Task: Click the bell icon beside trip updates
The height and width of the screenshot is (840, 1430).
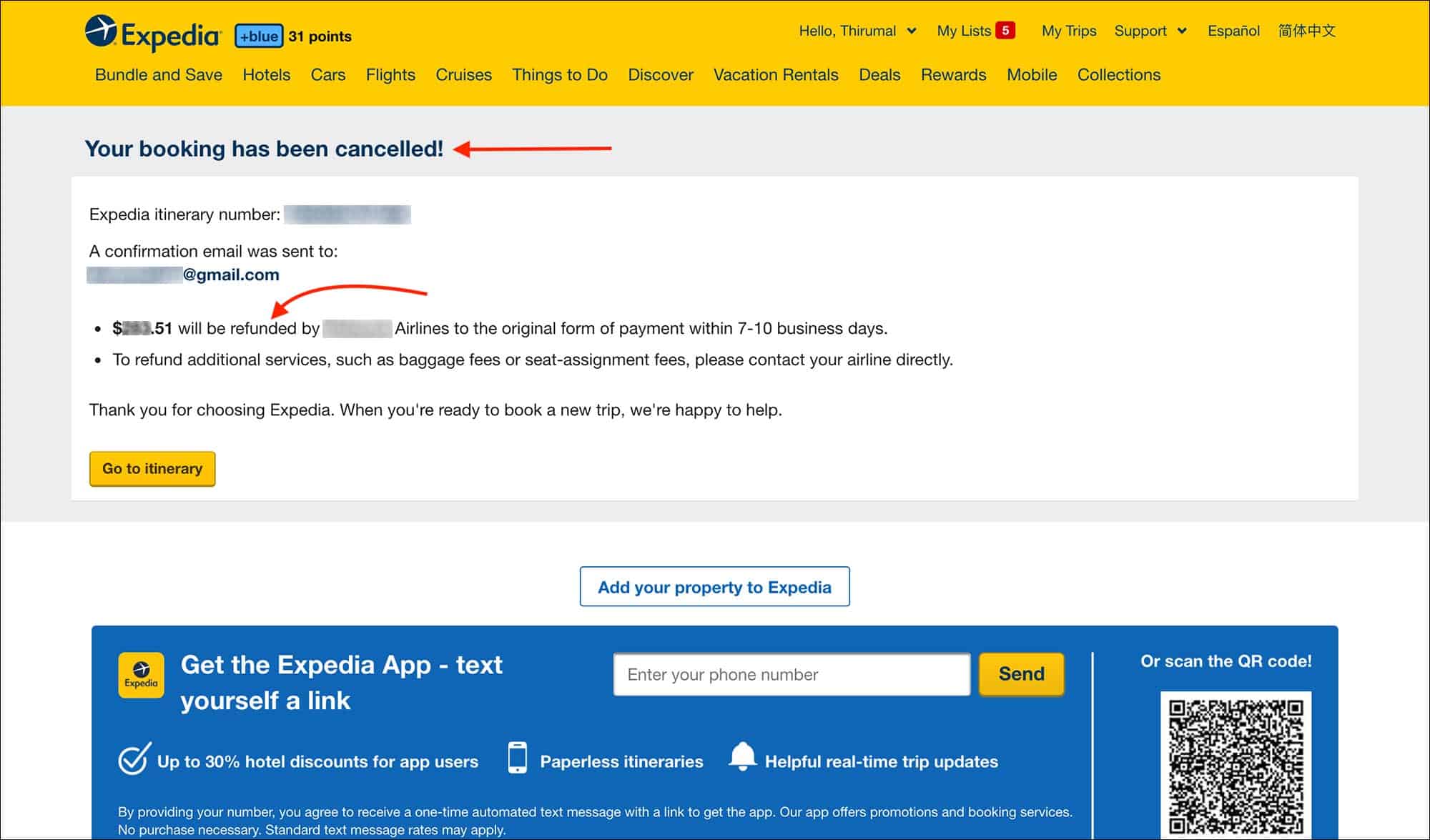Action: click(x=742, y=756)
